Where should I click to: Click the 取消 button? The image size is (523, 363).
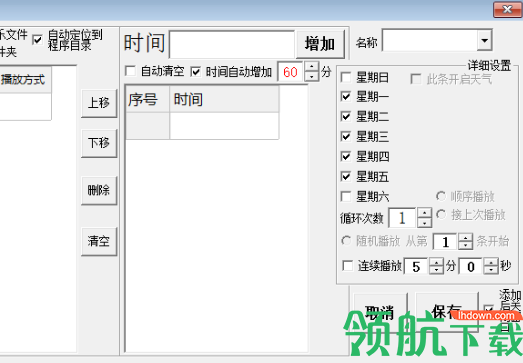pos(380,312)
